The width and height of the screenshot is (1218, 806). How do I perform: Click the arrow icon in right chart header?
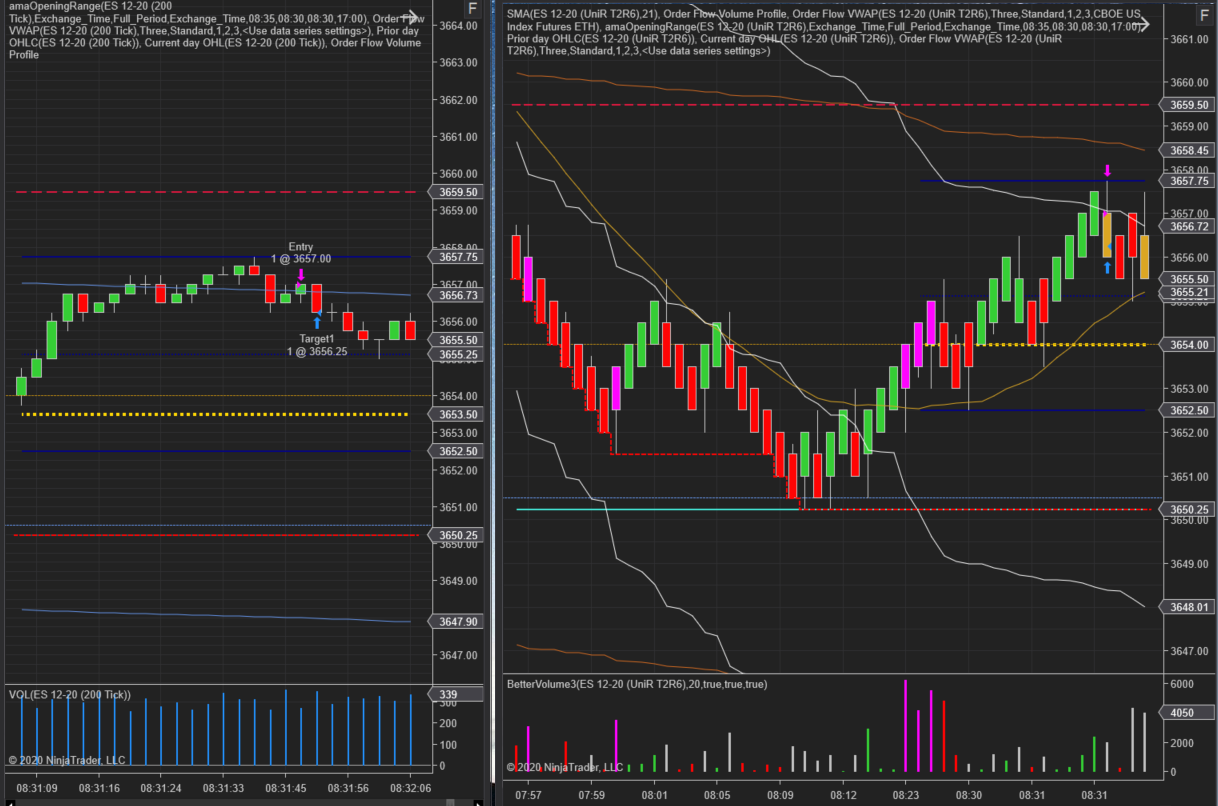[x=1139, y=22]
